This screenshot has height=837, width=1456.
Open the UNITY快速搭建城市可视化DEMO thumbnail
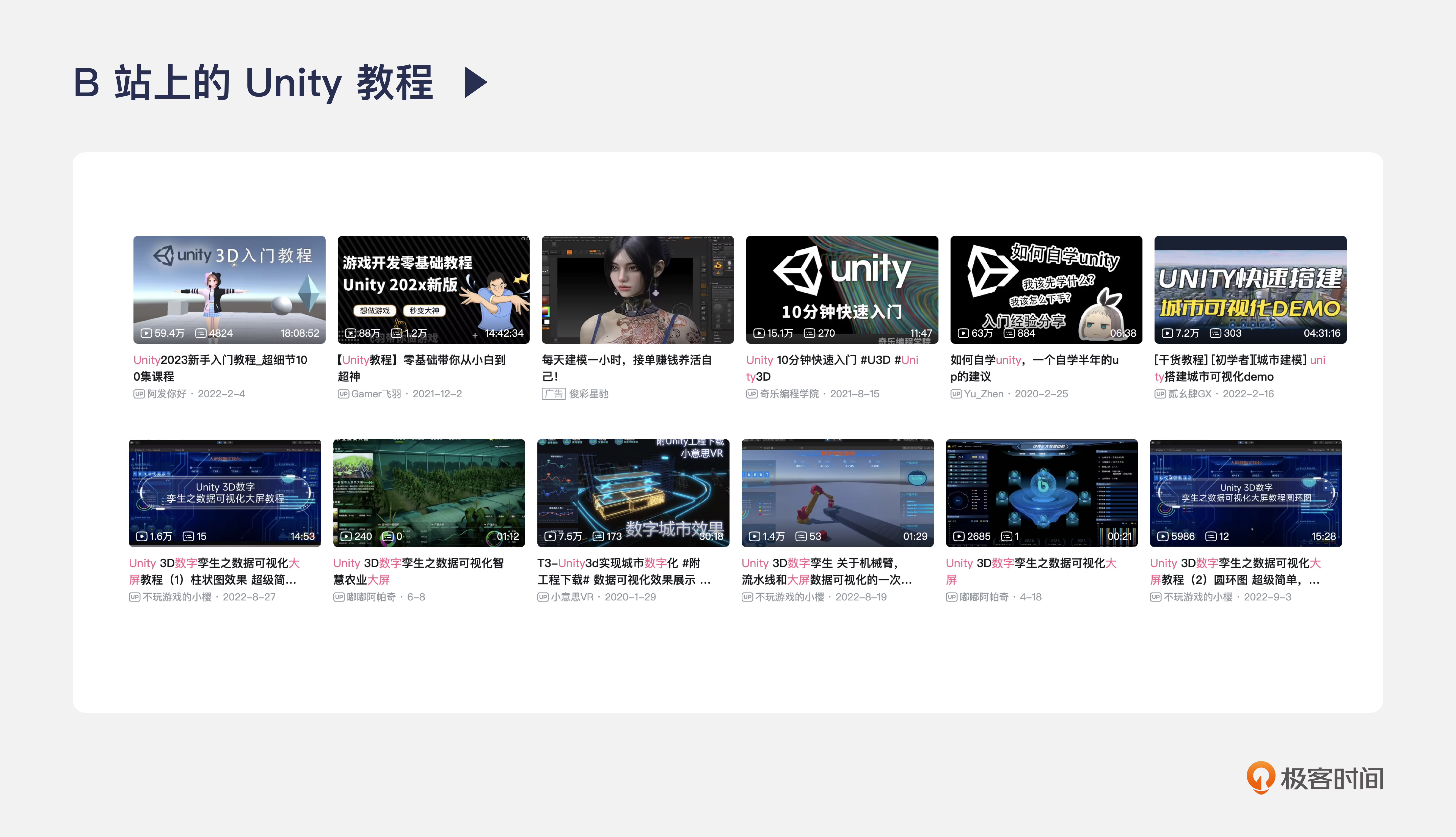pyautogui.click(x=1250, y=290)
